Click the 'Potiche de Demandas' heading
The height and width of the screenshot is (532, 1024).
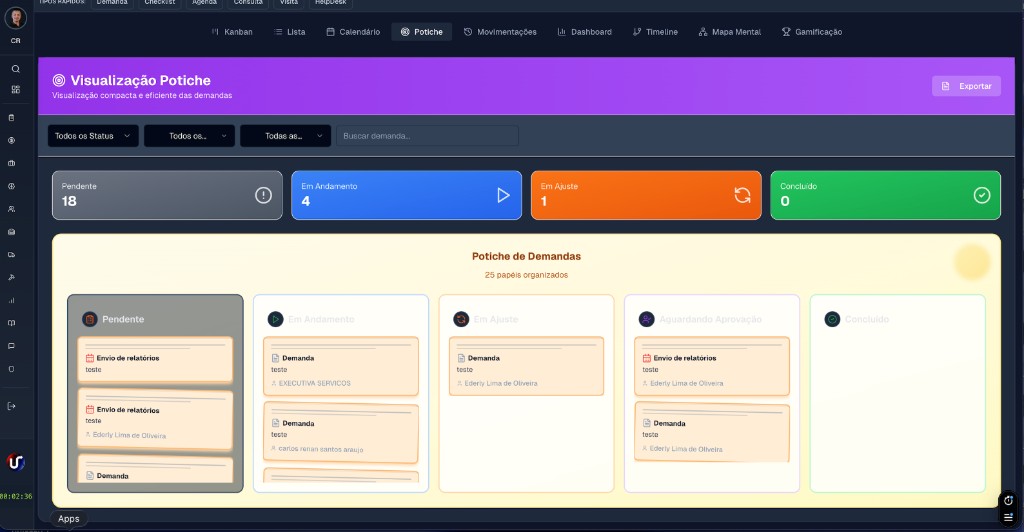pos(526,257)
